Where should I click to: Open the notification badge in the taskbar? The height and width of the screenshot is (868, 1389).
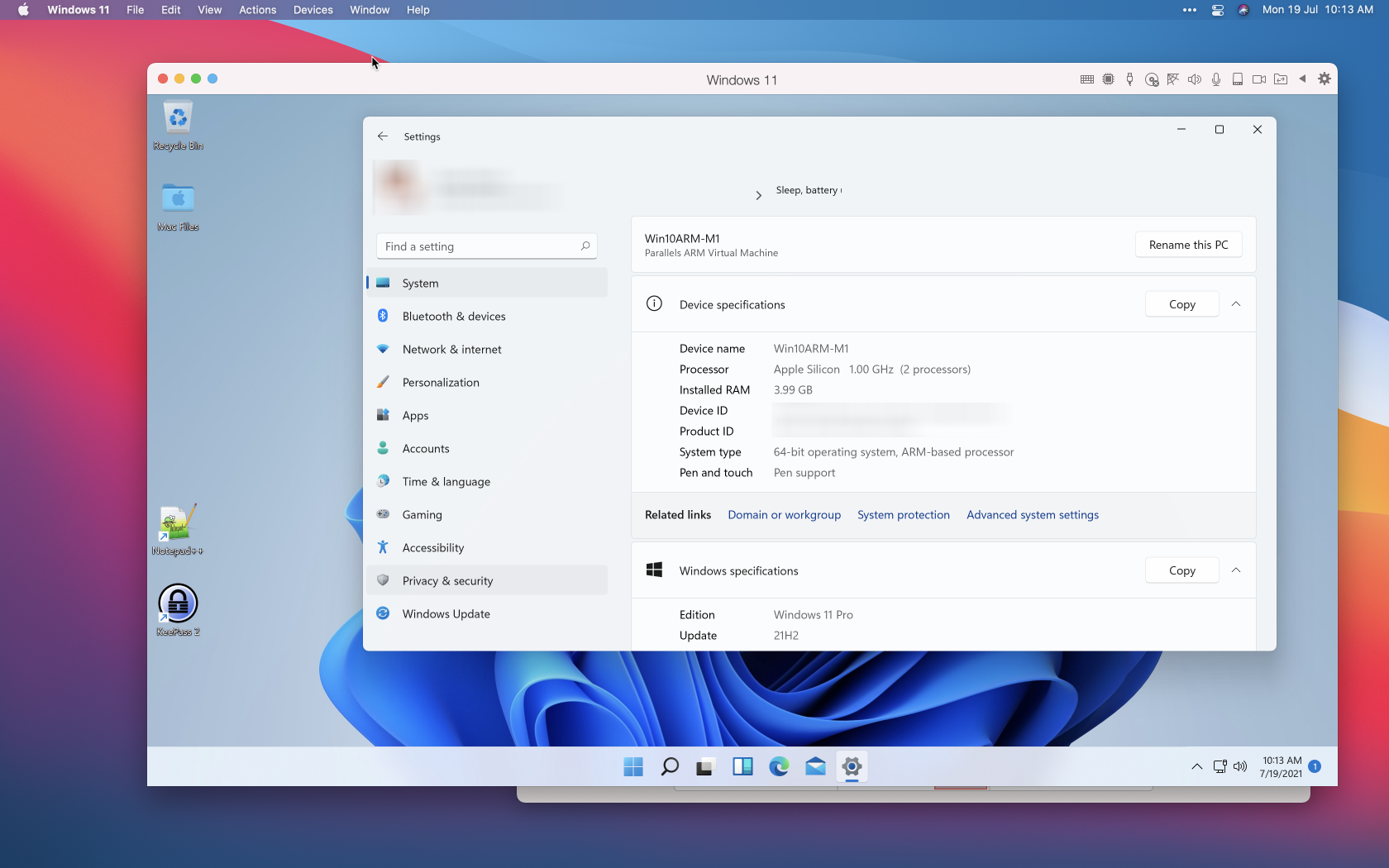(1315, 767)
